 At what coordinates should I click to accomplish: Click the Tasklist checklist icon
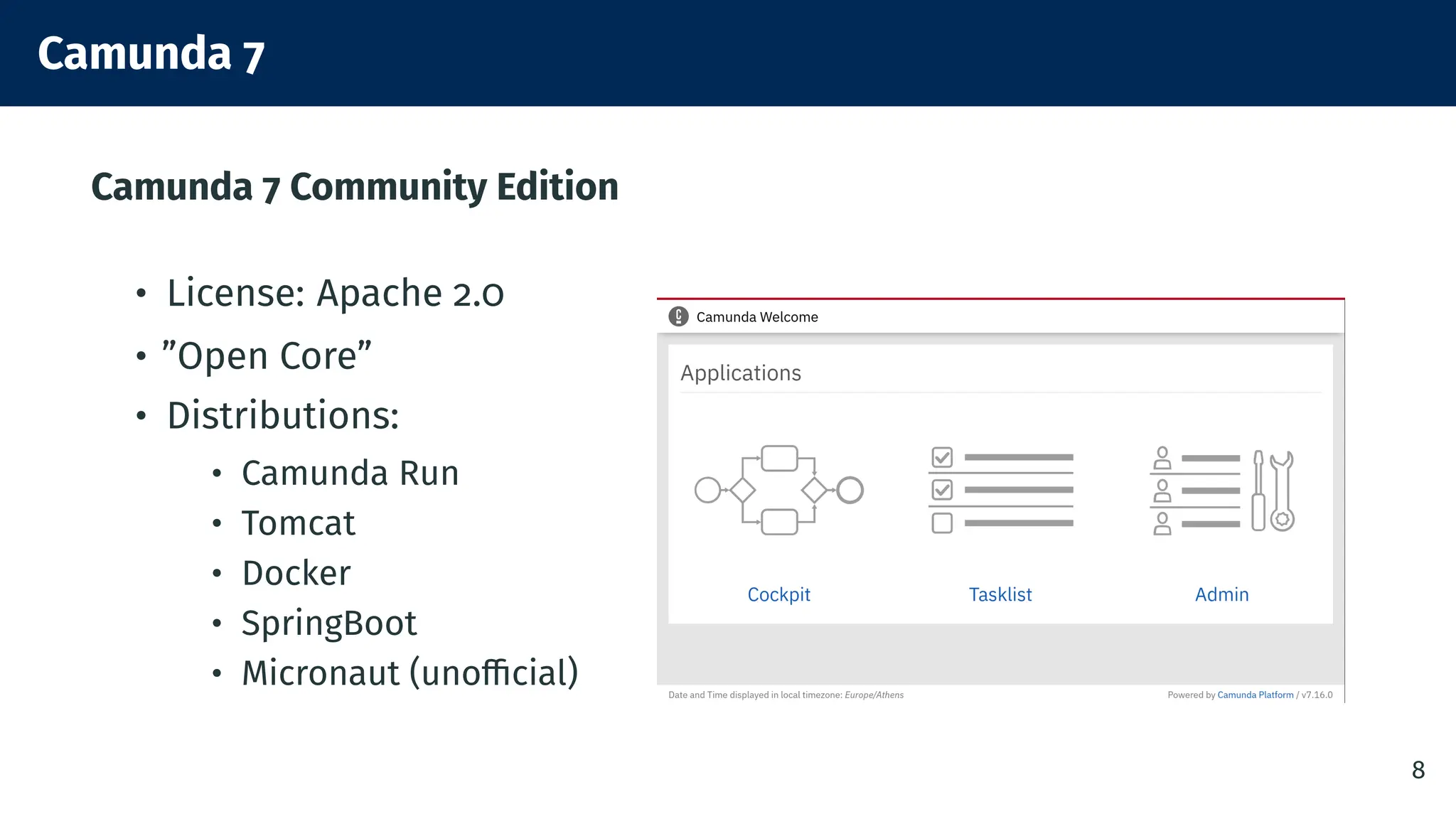click(x=1000, y=490)
